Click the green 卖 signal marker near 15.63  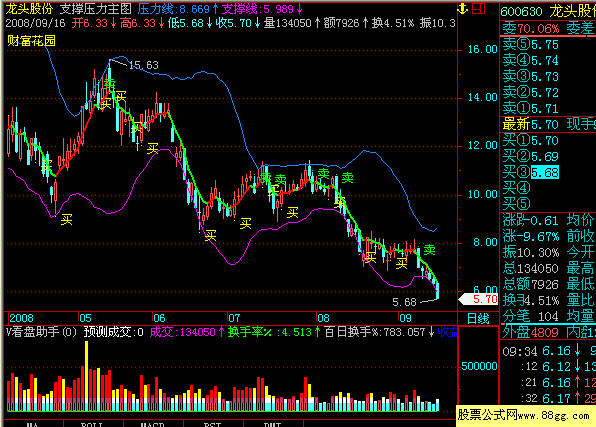(x=109, y=83)
